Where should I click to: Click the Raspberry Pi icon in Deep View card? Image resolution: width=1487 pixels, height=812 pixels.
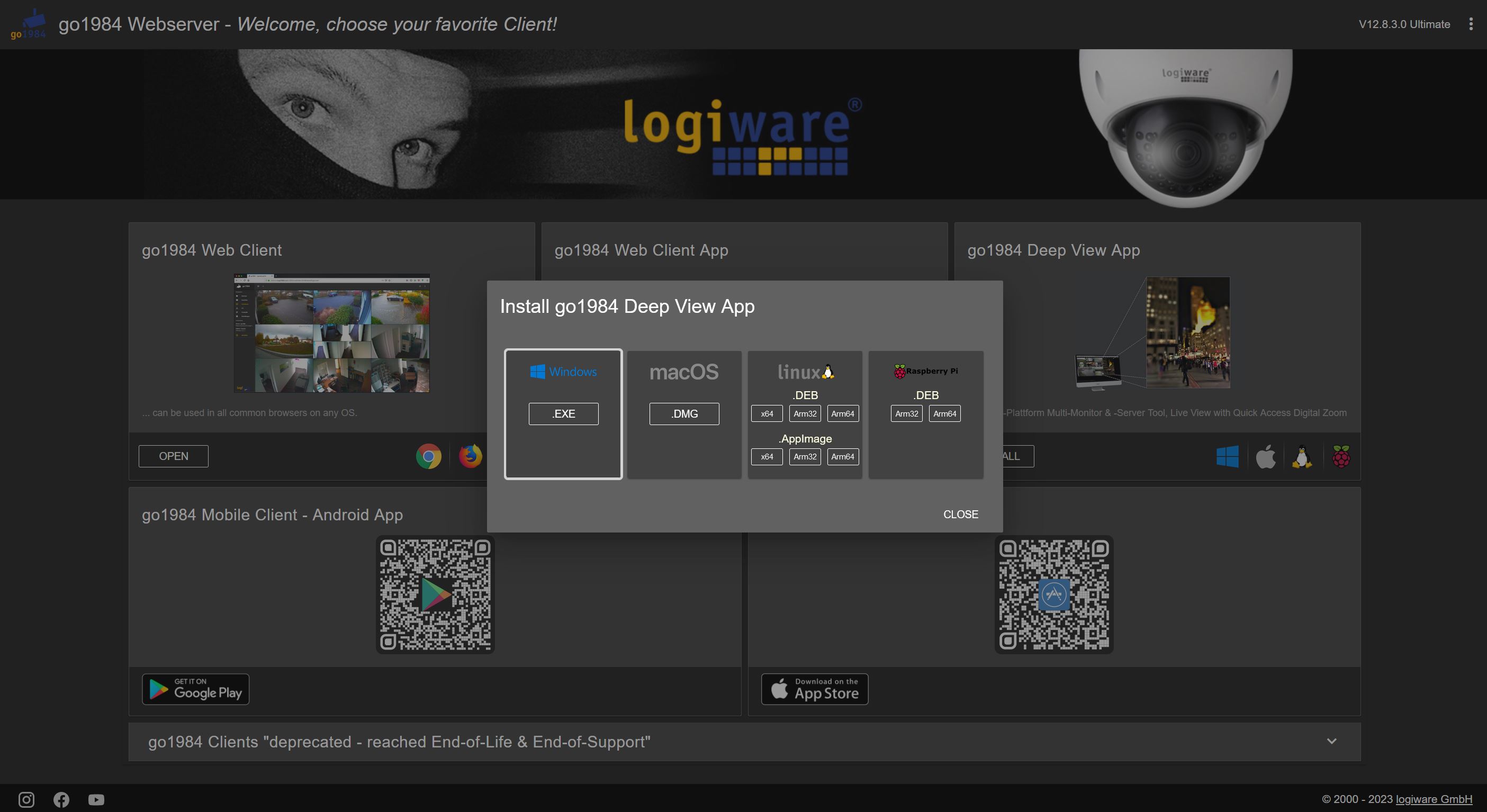pyautogui.click(x=1341, y=456)
